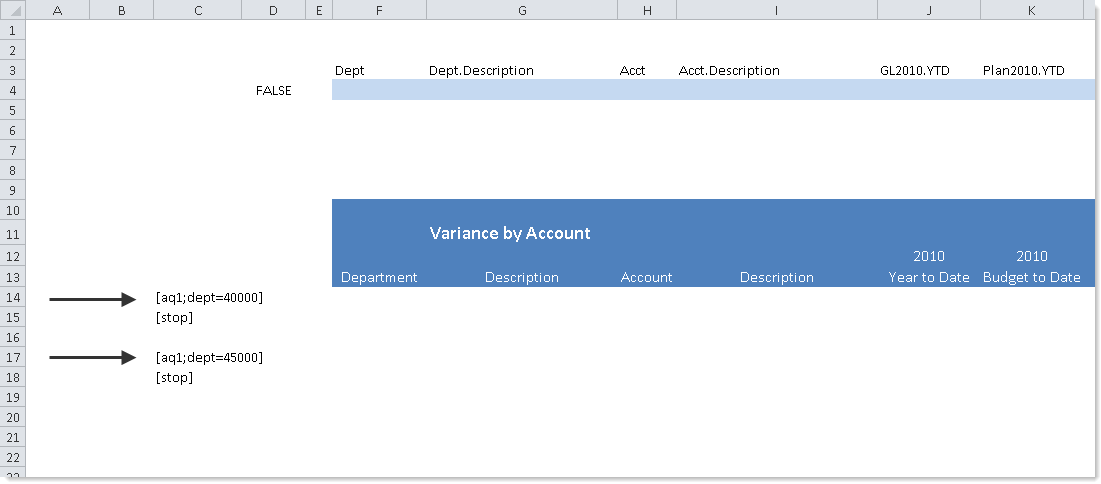The image size is (1101, 484).
Task: Select the Plan2010.YTD field cell
Action: [x=1023, y=71]
